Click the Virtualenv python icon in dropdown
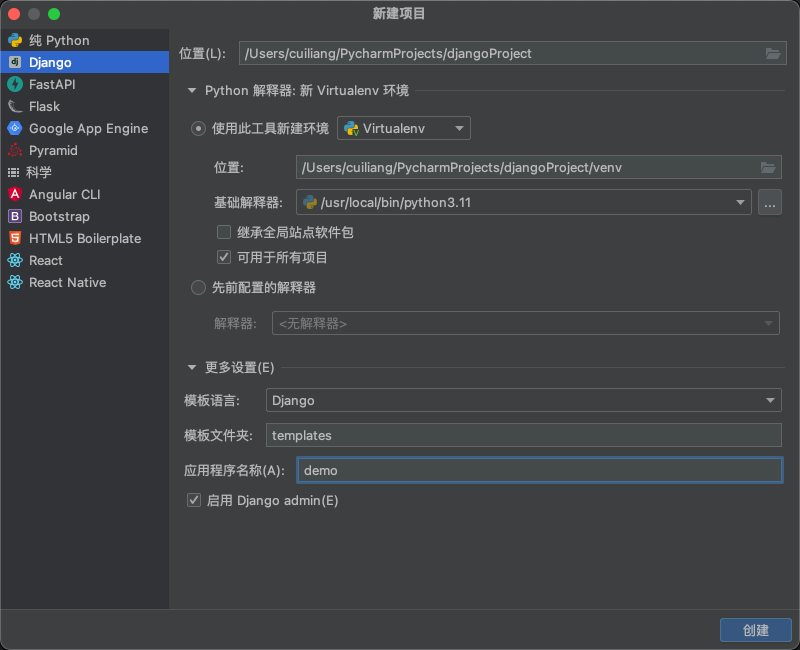 point(352,129)
